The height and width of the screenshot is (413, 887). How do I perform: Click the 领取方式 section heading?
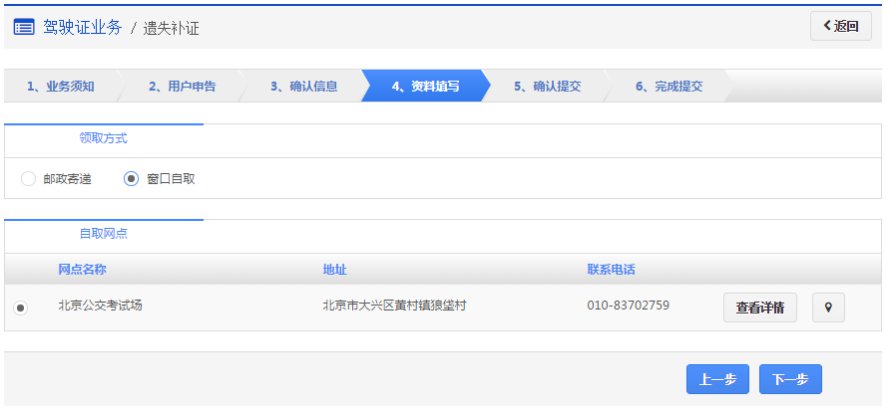point(103,139)
